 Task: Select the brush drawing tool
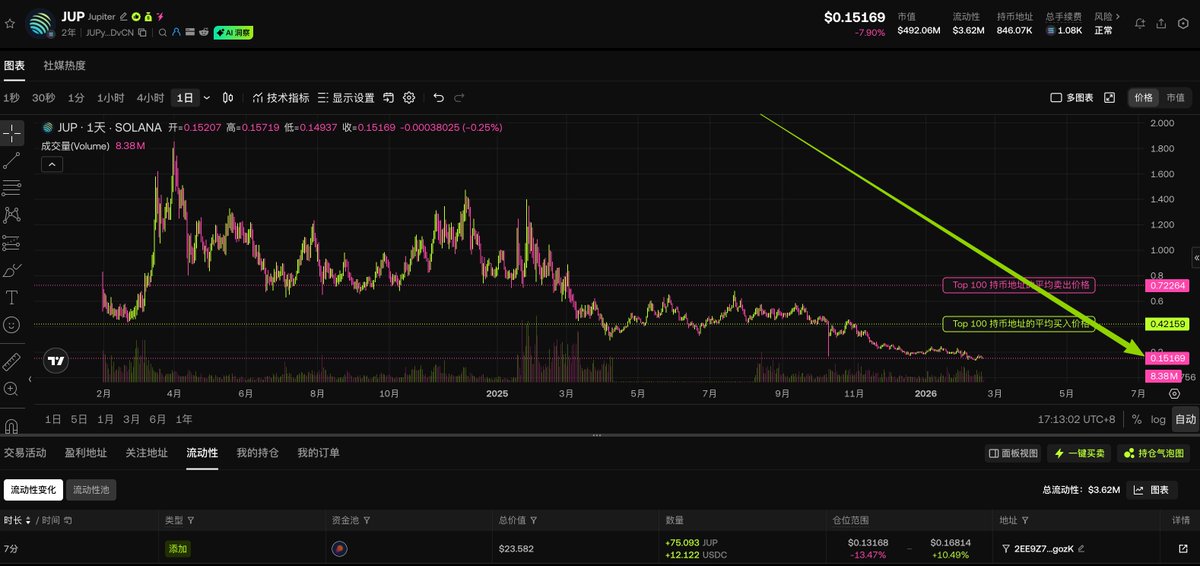click(x=12, y=270)
